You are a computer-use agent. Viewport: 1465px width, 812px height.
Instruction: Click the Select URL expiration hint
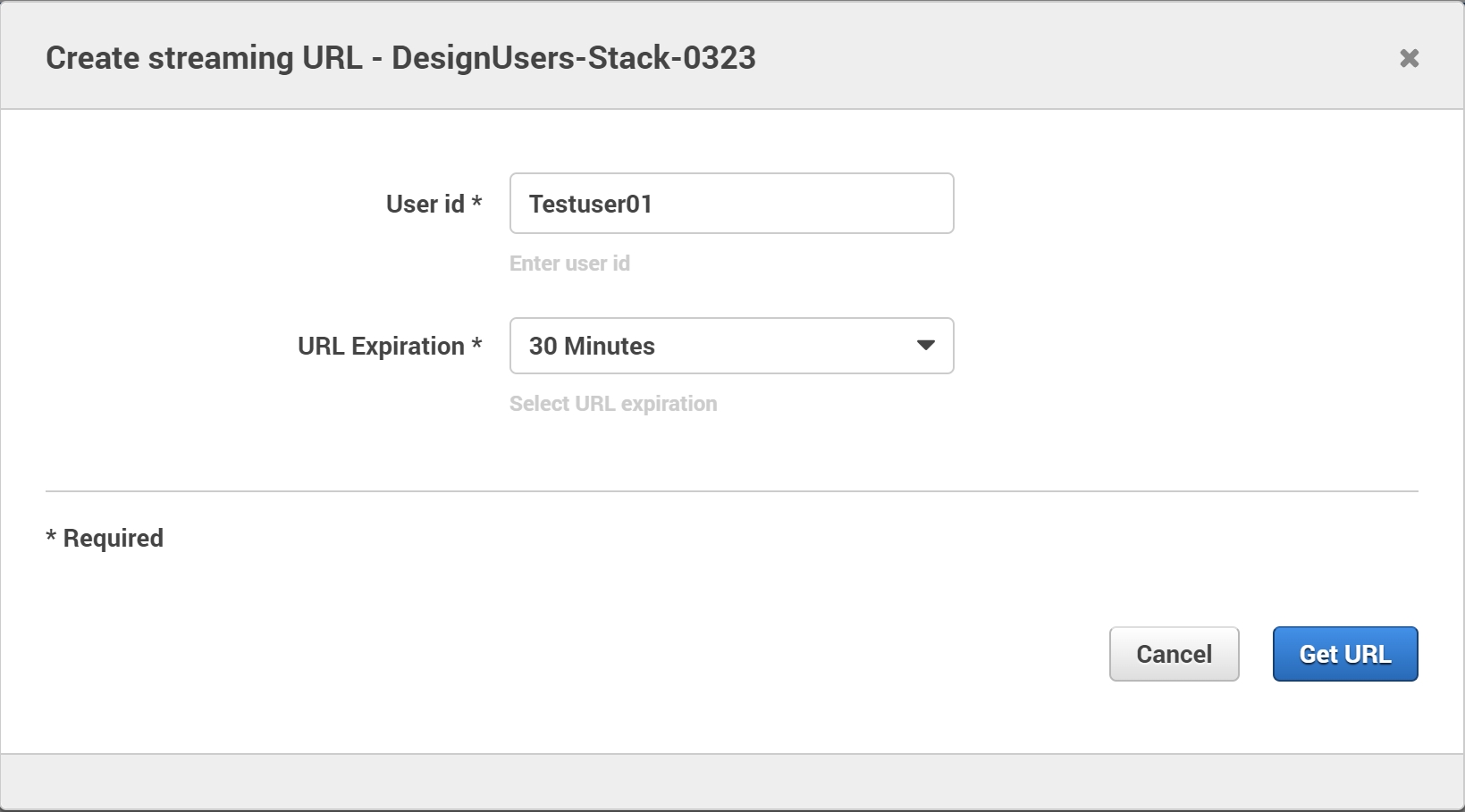point(613,403)
